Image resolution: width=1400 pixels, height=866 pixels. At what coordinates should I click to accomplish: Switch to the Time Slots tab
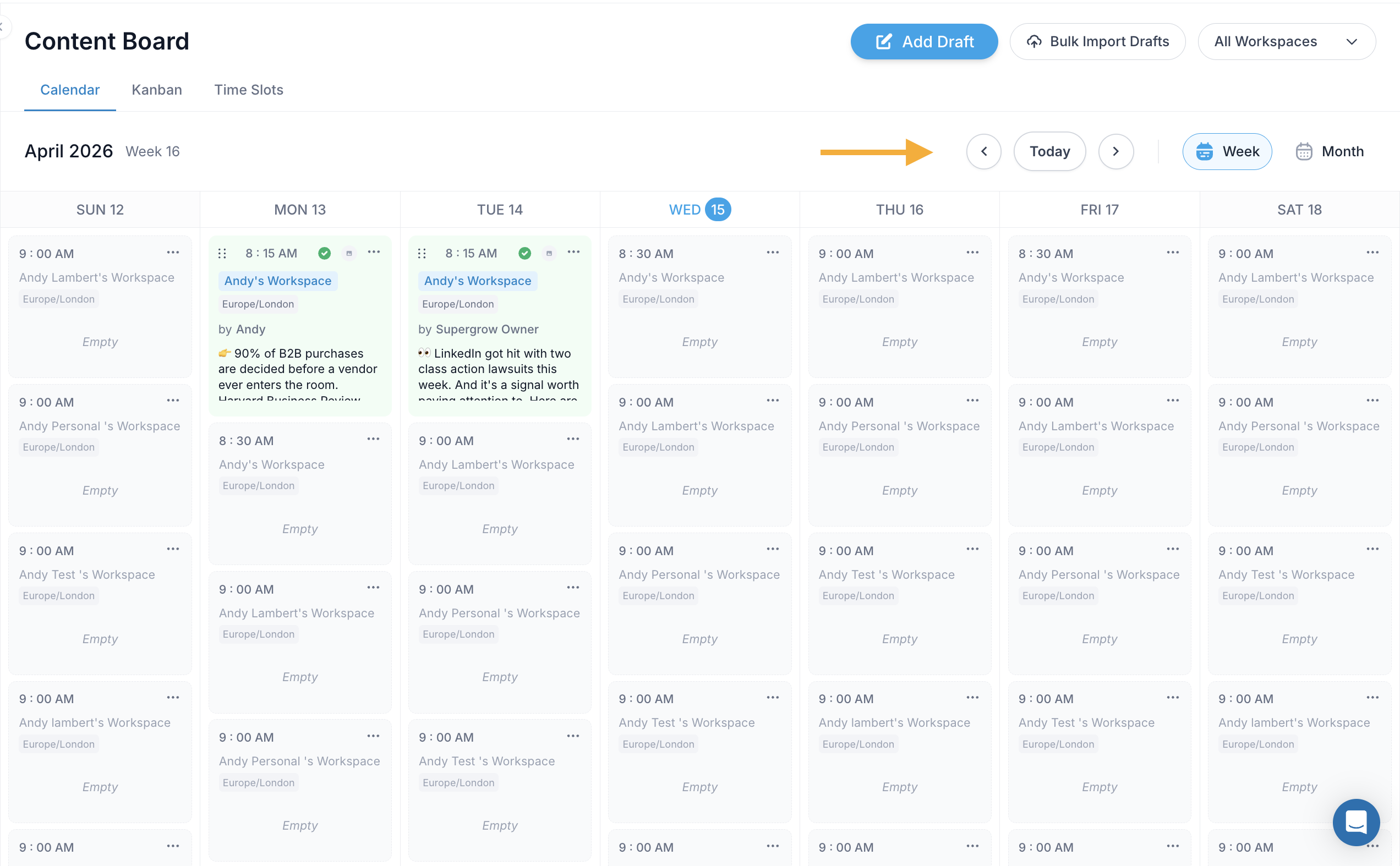coord(249,90)
